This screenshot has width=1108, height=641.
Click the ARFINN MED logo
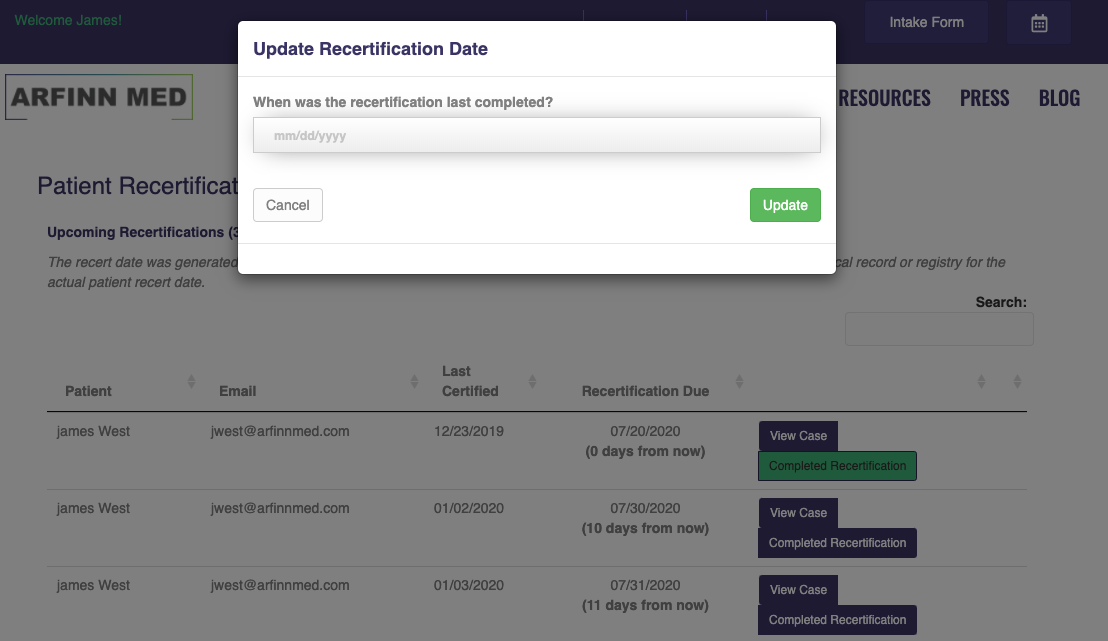click(x=98, y=97)
